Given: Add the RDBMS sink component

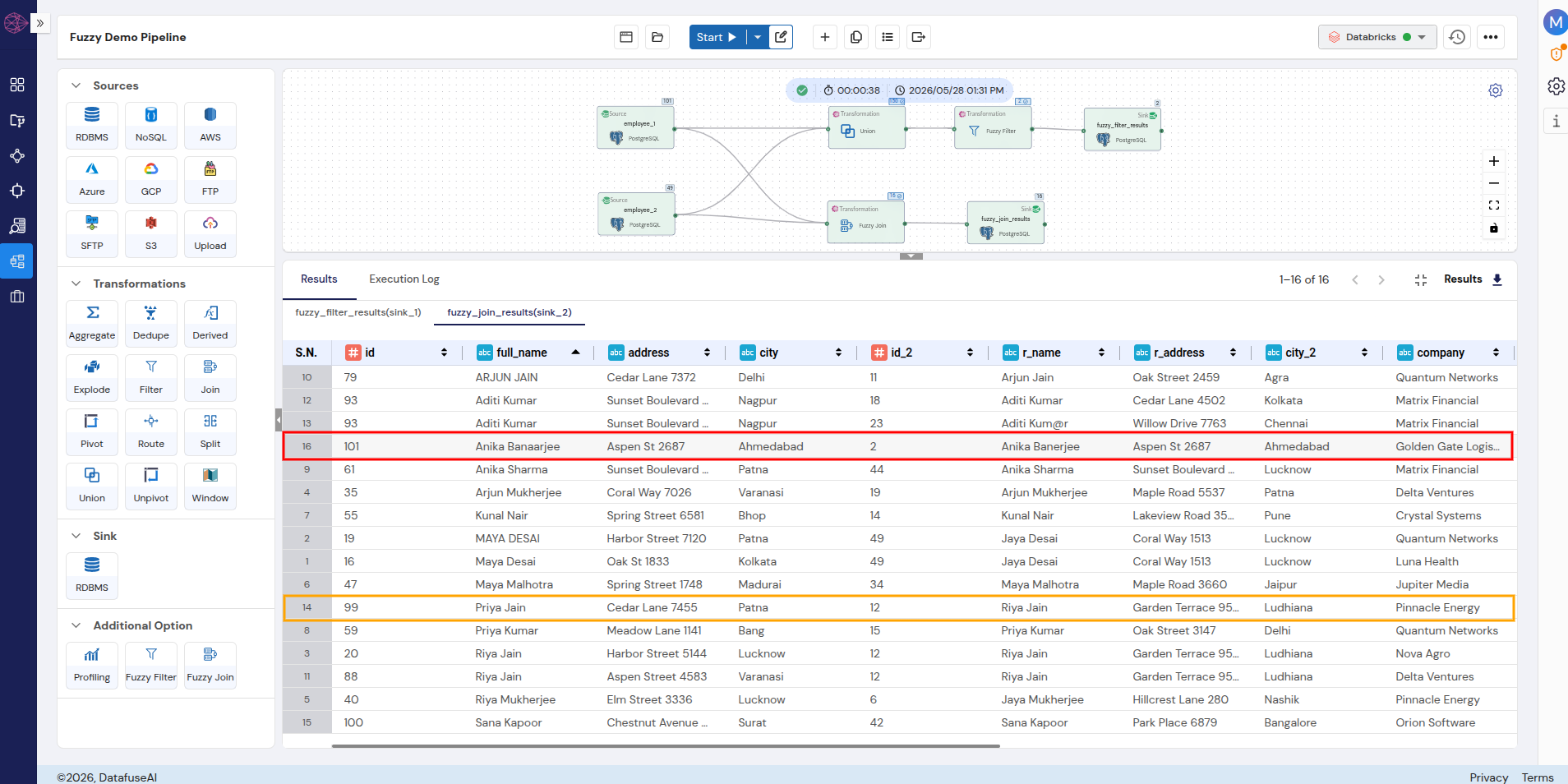Looking at the screenshot, I should (92, 576).
